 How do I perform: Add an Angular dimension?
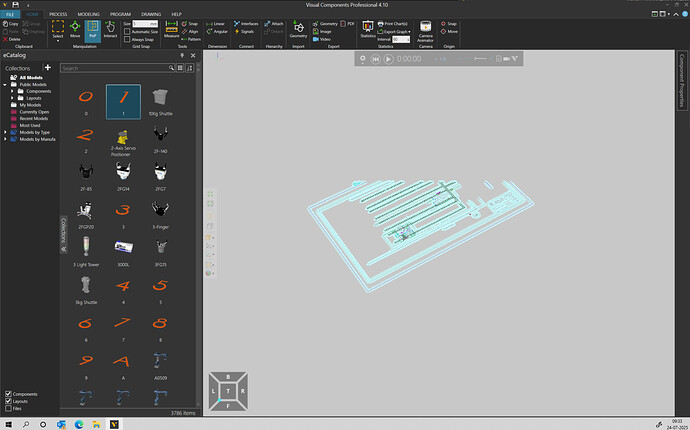click(217, 32)
